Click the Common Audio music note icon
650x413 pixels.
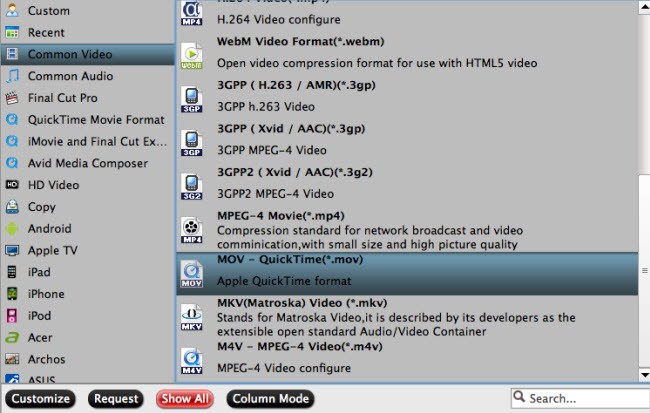[x=12, y=76]
